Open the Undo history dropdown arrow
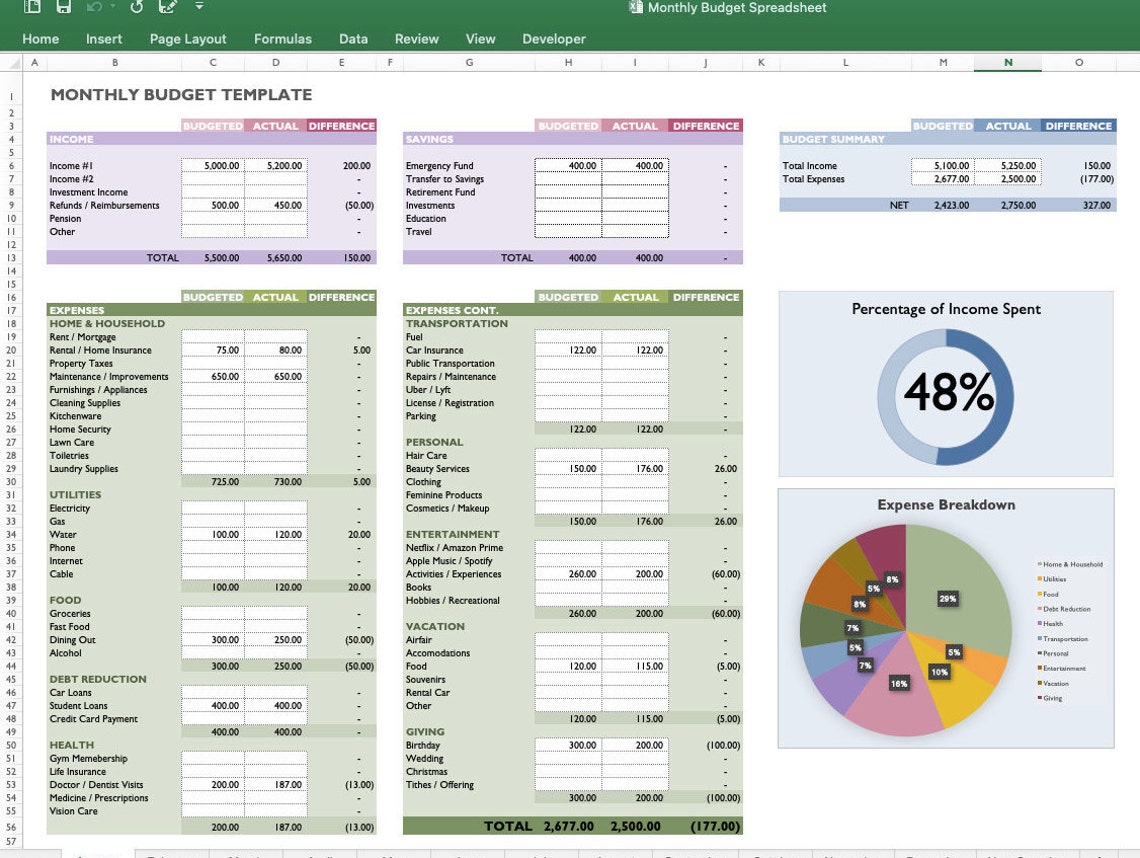The height and width of the screenshot is (858, 1140). coord(113,7)
